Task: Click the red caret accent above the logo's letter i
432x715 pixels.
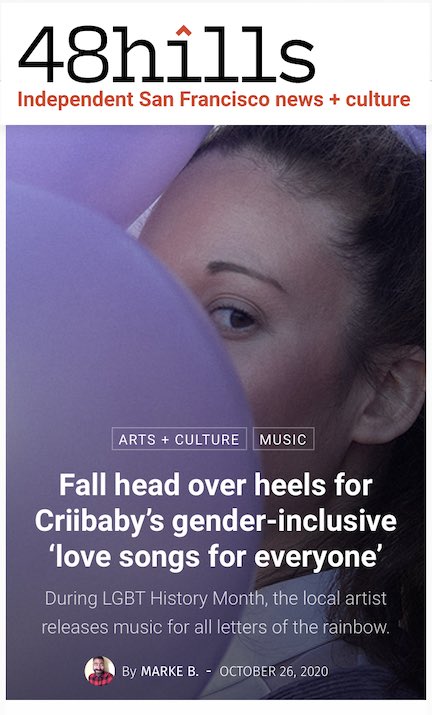Action: pyautogui.click(x=183, y=31)
